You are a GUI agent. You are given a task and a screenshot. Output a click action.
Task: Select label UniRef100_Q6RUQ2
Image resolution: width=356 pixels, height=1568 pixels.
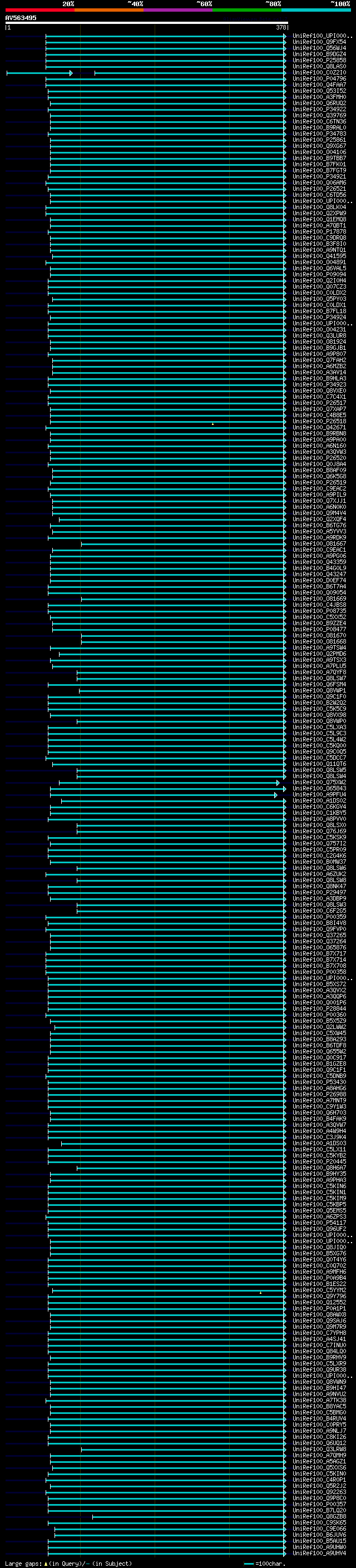click(319, 103)
